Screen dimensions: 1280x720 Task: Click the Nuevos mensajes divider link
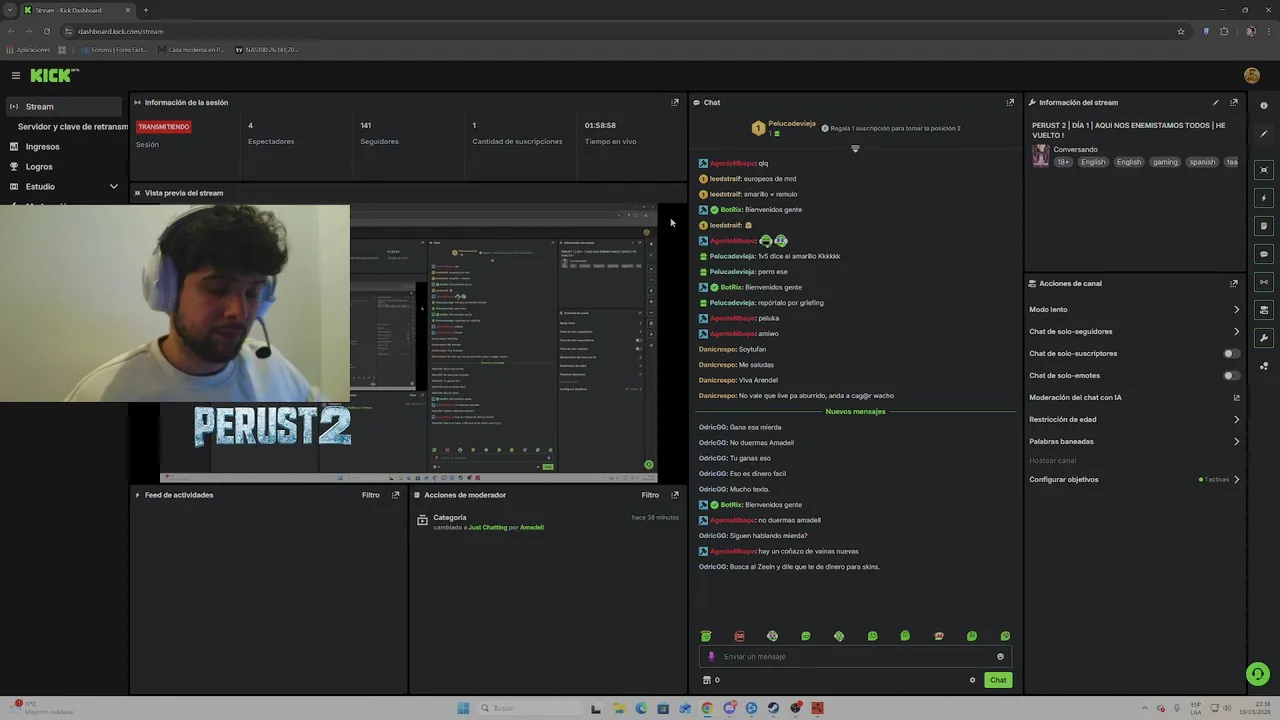click(855, 412)
